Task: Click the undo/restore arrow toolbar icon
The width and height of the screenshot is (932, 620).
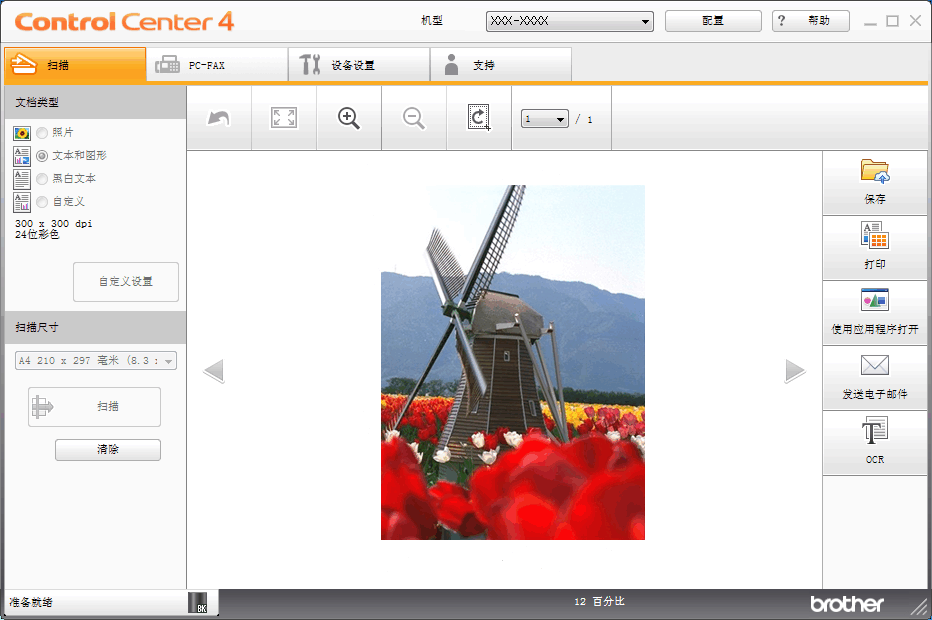Action: point(218,118)
